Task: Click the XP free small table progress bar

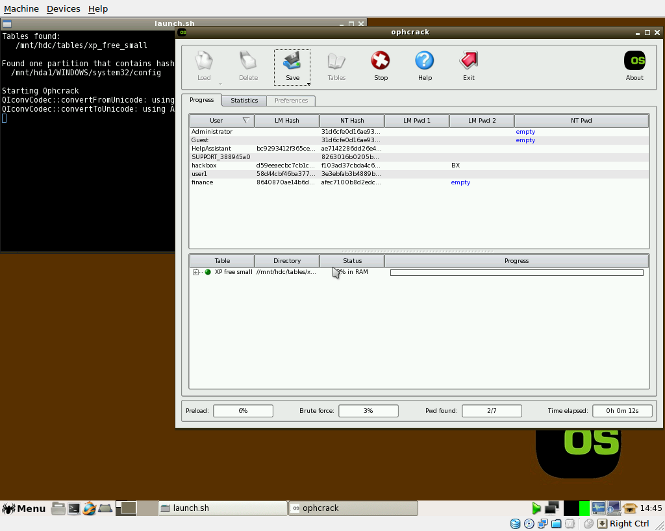Action: [x=517, y=272]
